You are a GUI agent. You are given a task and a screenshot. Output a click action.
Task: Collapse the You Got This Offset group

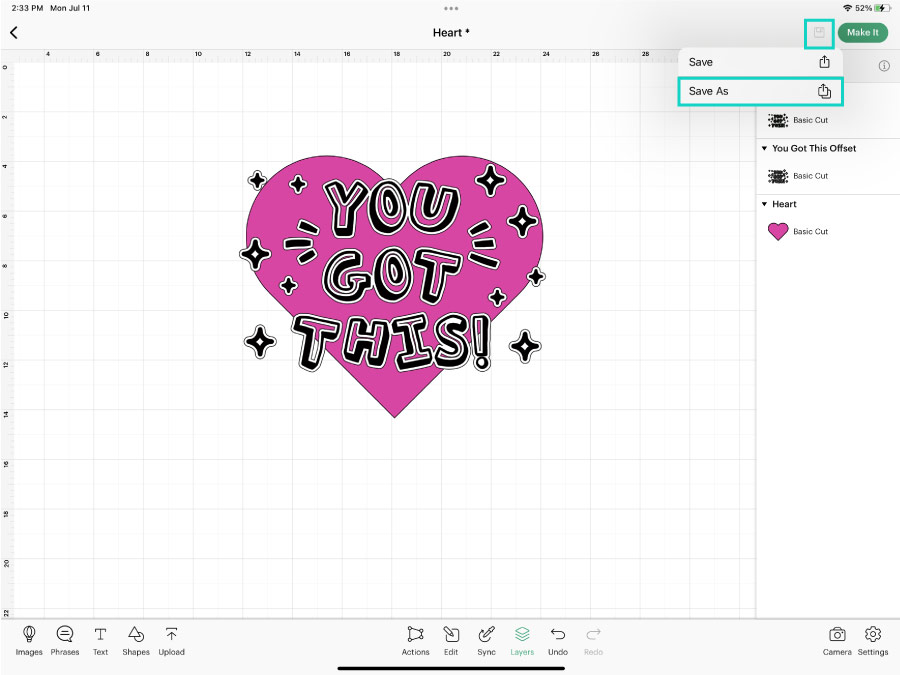click(x=765, y=148)
